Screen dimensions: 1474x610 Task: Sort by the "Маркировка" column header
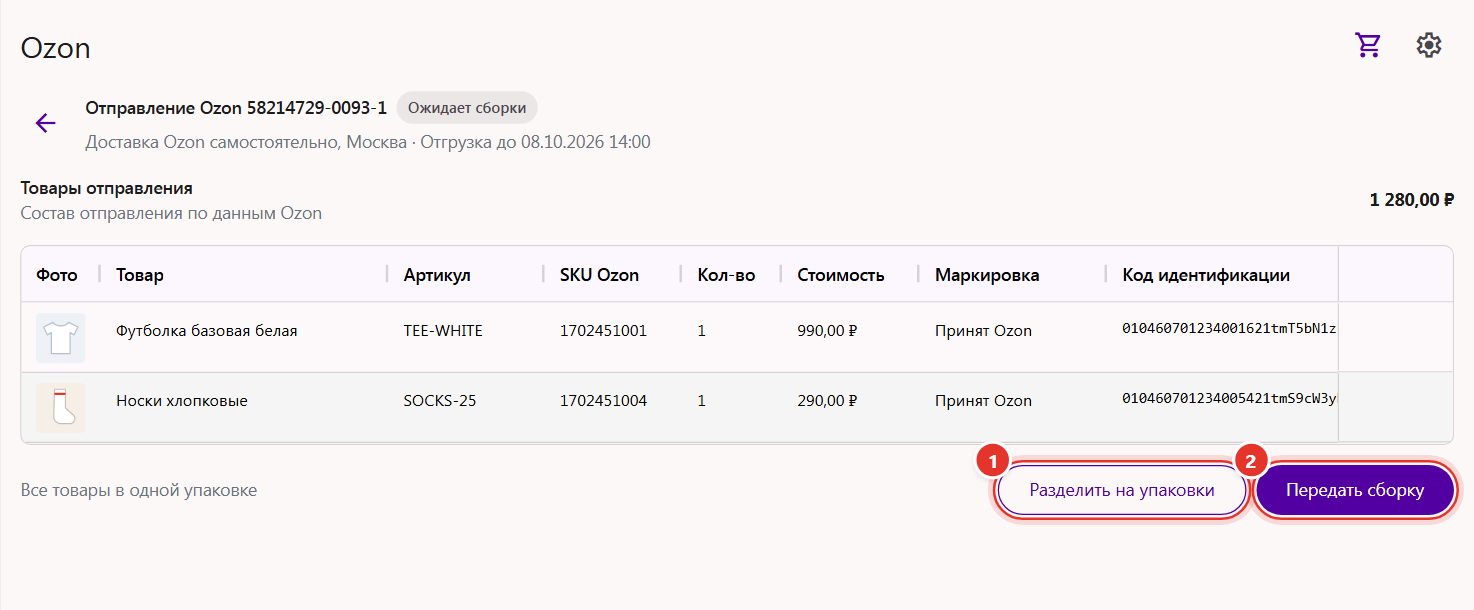point(987,275)
